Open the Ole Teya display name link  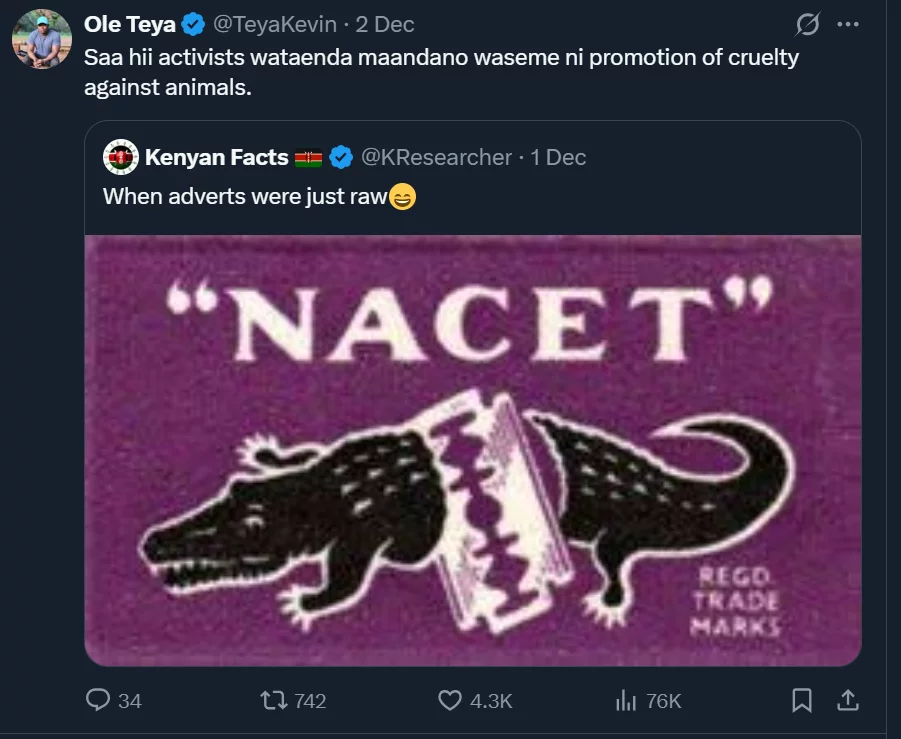[x=130, y=25]
